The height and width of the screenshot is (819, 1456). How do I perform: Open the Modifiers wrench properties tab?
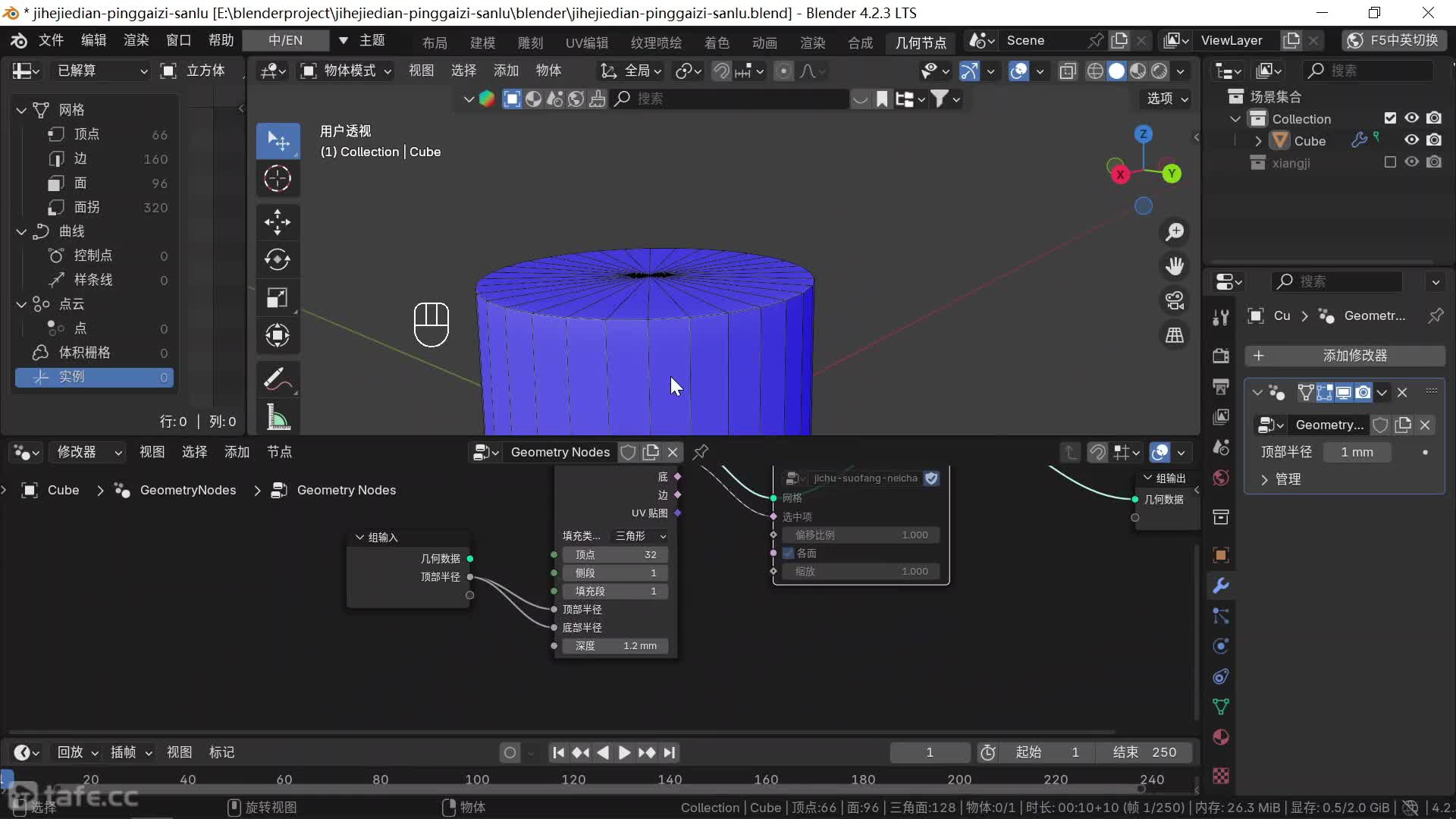click(x=1221, y=585)
